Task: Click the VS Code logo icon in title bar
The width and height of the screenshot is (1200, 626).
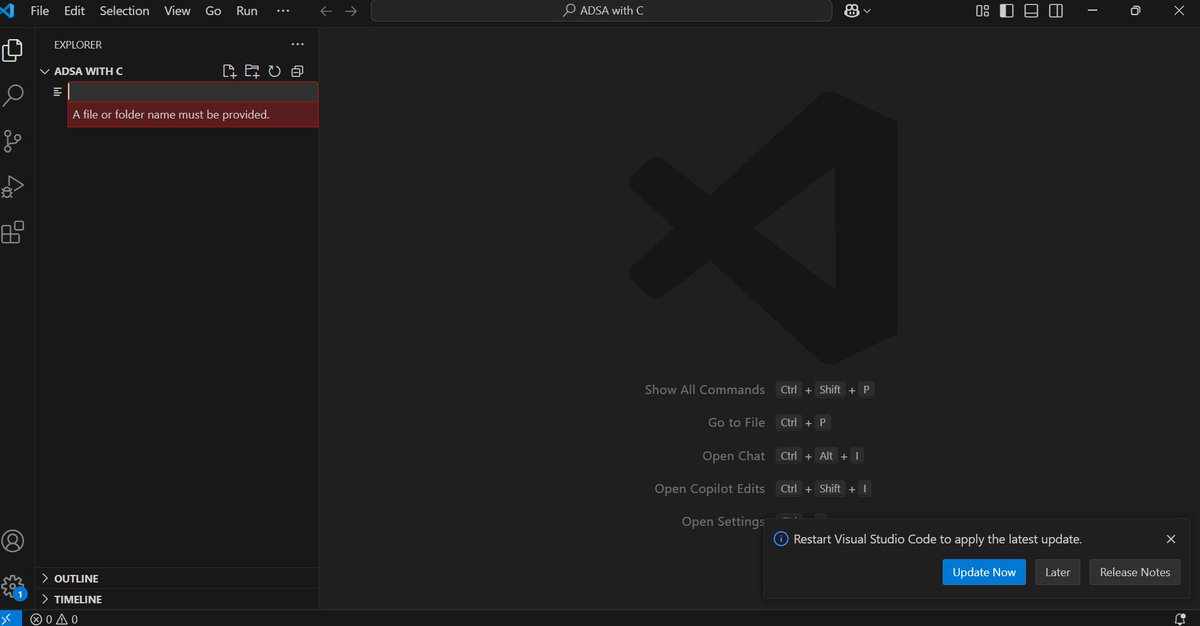Action: click(x=9, y=11)
